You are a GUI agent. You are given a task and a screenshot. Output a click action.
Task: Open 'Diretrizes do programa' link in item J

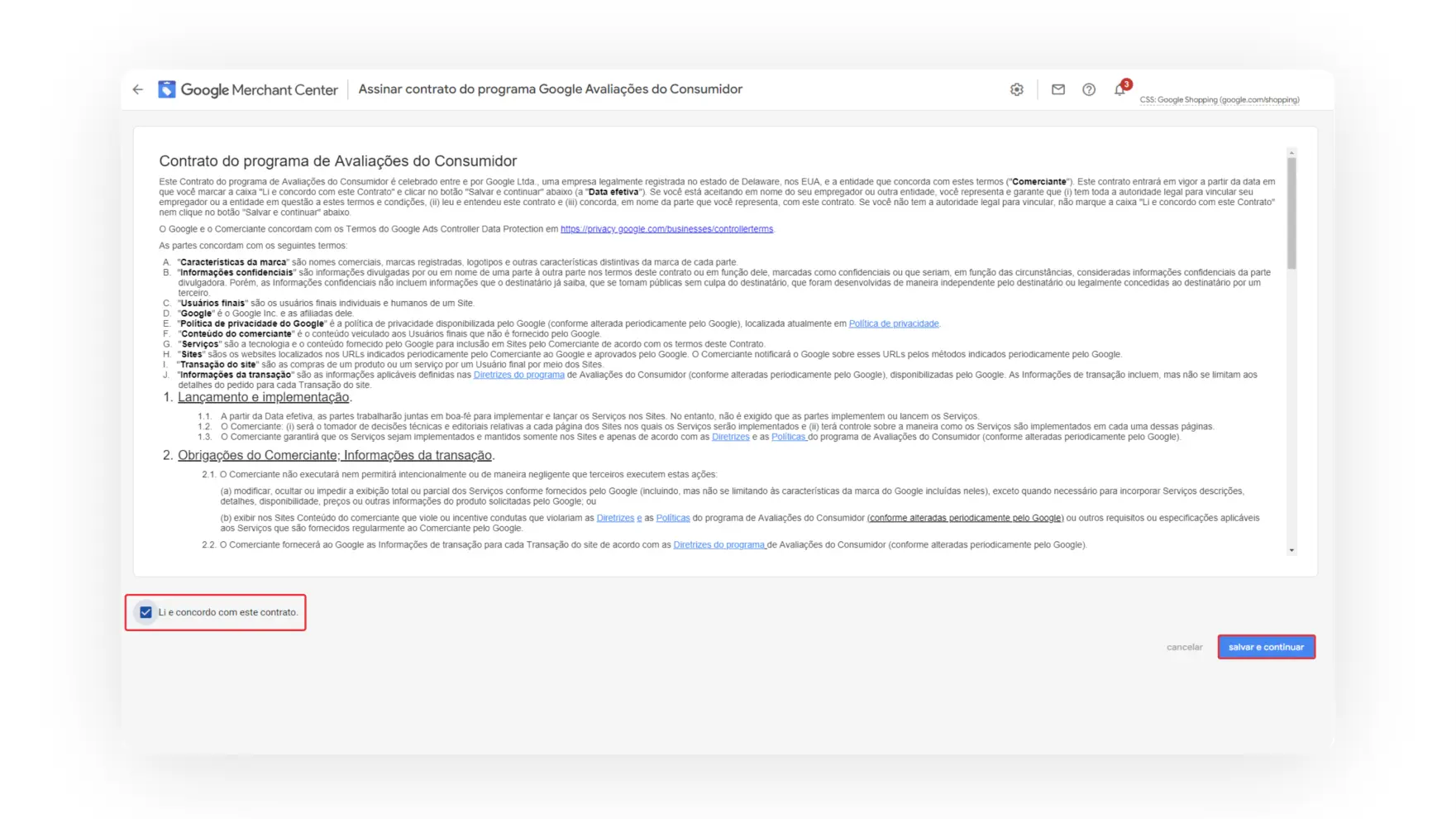(x=518, y=375)
